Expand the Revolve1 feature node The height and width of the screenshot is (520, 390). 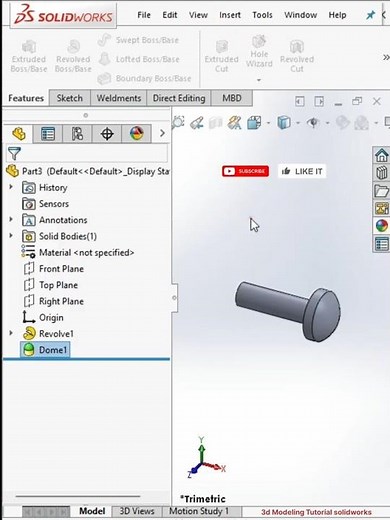(11, 333)
